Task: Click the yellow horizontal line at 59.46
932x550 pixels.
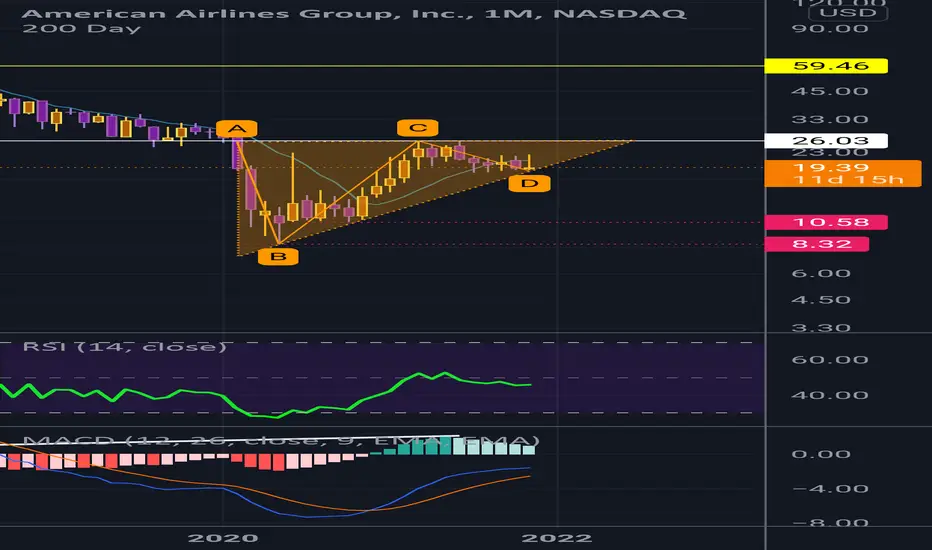Action: point(382,66)
